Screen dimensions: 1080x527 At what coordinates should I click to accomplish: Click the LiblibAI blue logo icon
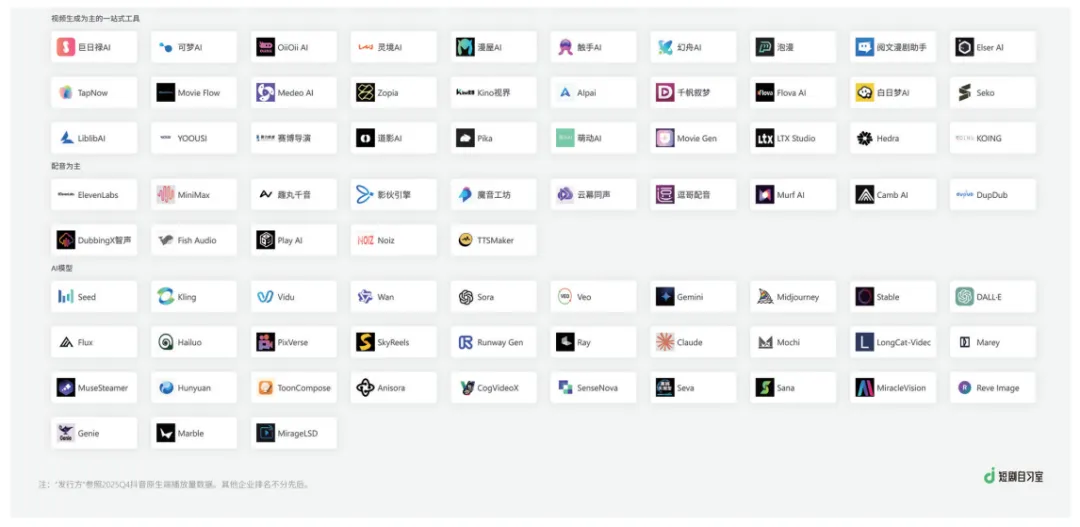pos(66,138)
